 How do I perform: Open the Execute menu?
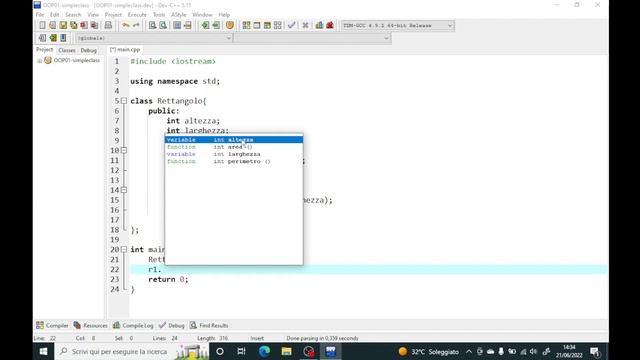[137, 15]
